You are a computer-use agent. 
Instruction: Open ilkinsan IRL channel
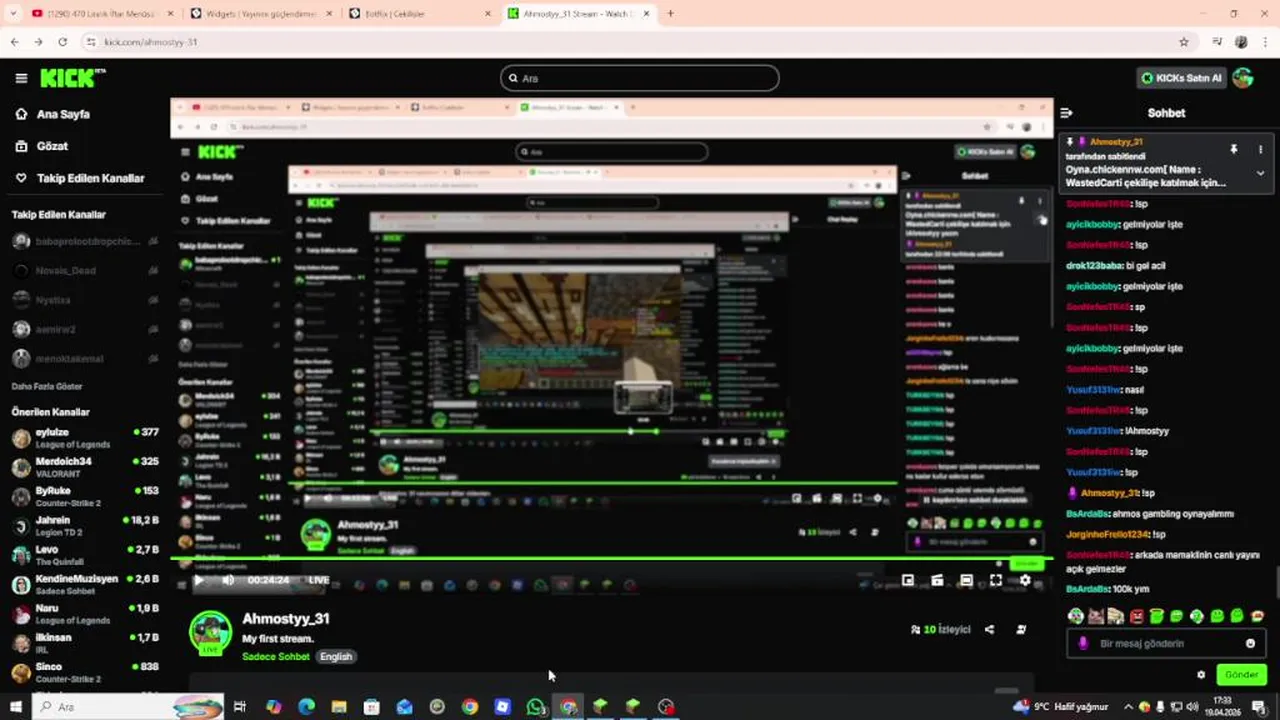(85, 643)
